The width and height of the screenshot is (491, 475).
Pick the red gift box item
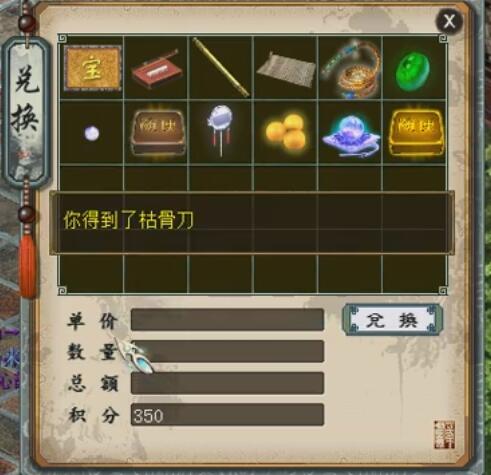157,69
